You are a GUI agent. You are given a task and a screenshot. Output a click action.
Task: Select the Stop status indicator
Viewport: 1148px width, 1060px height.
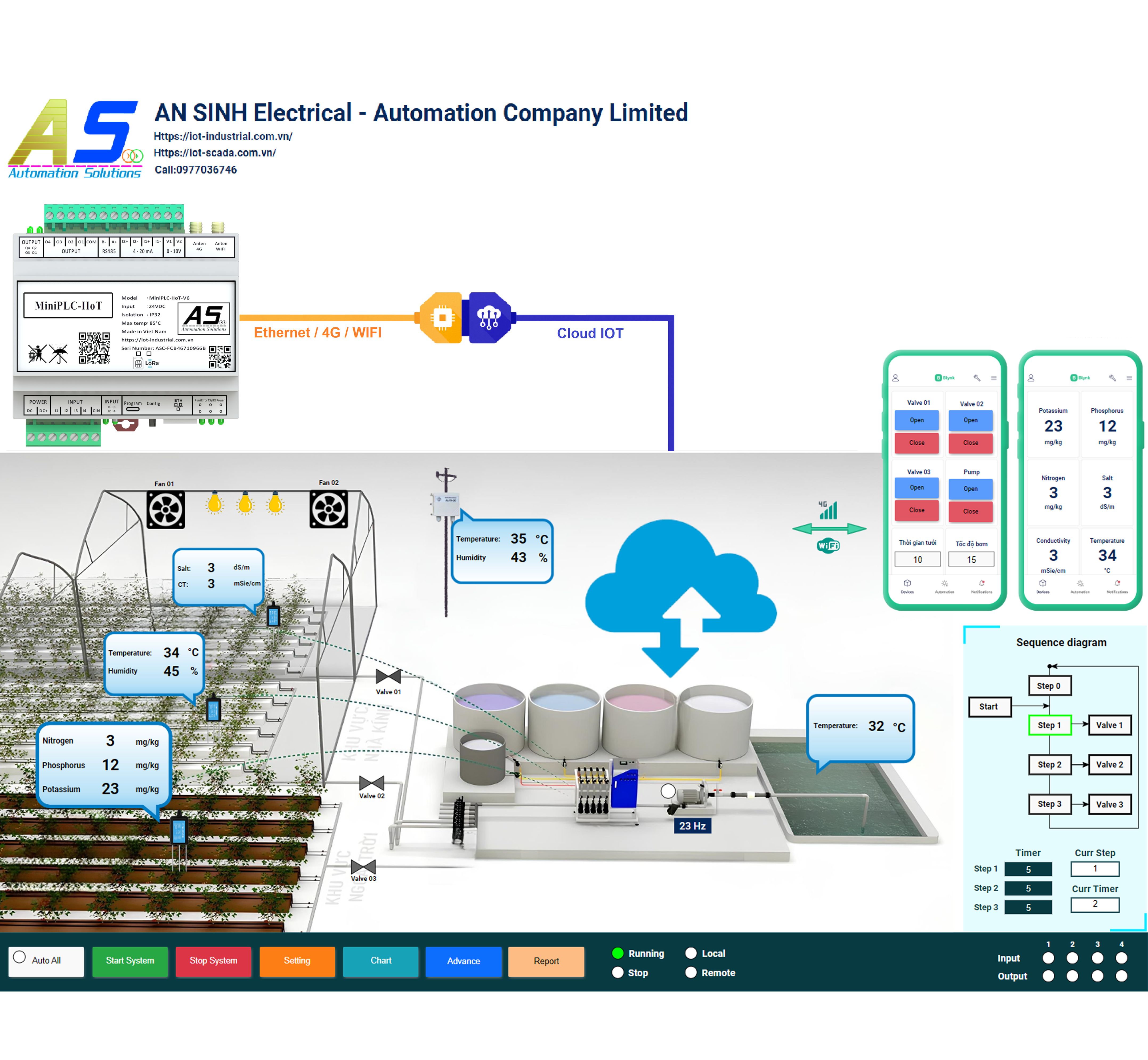click(x=618, y=972)
